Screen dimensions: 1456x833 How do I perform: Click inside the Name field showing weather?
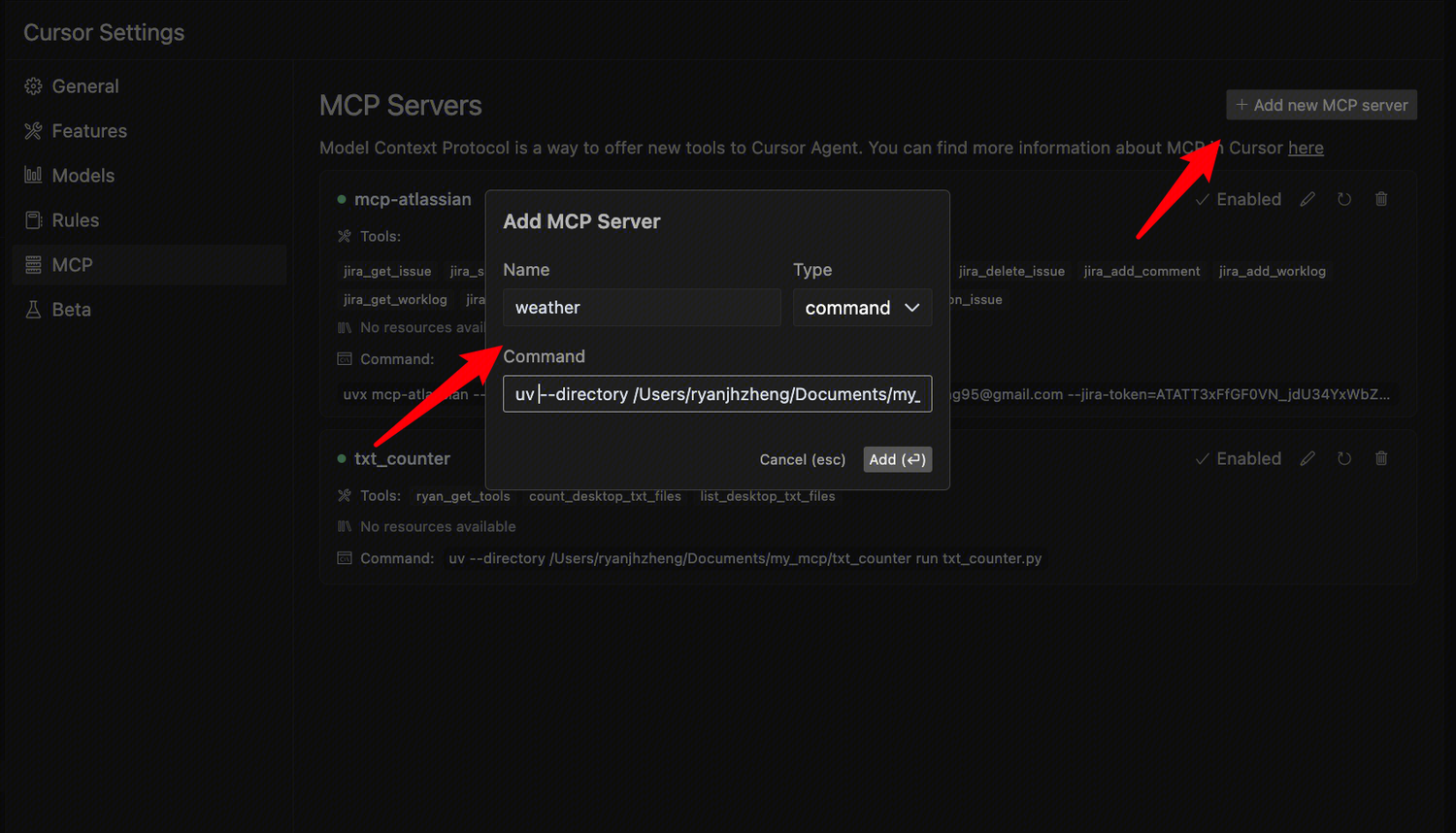[641, 307]
